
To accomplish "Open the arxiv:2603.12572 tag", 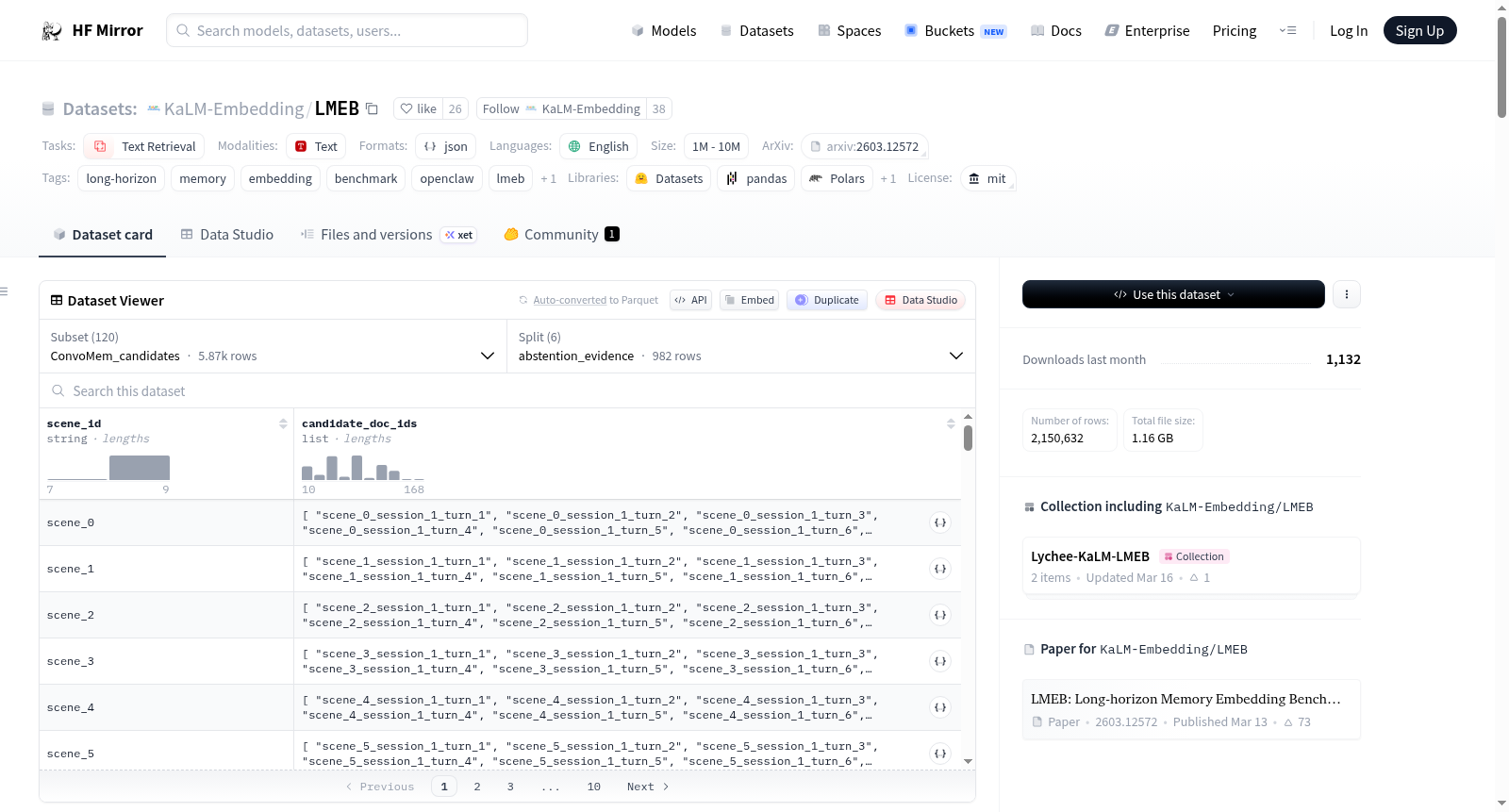I will pyautogui.click(x=865, y=146).
